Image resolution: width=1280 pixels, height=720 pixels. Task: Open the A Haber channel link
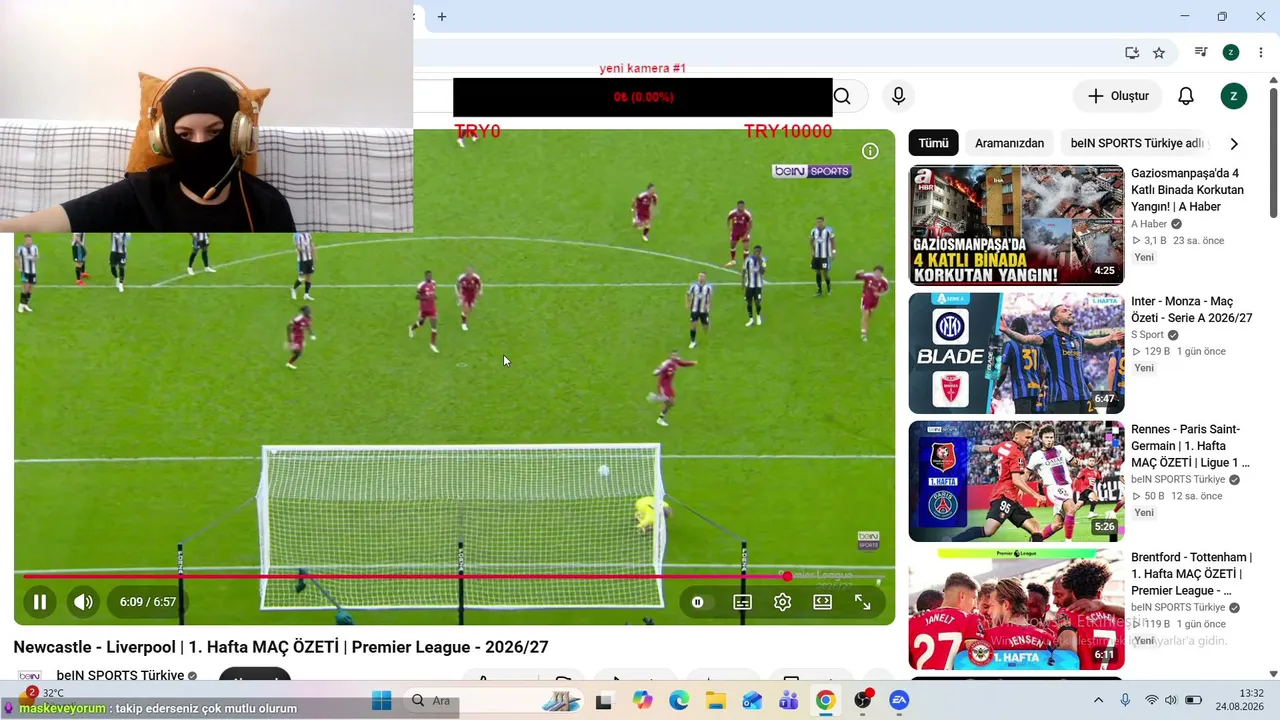(1149, 224)
